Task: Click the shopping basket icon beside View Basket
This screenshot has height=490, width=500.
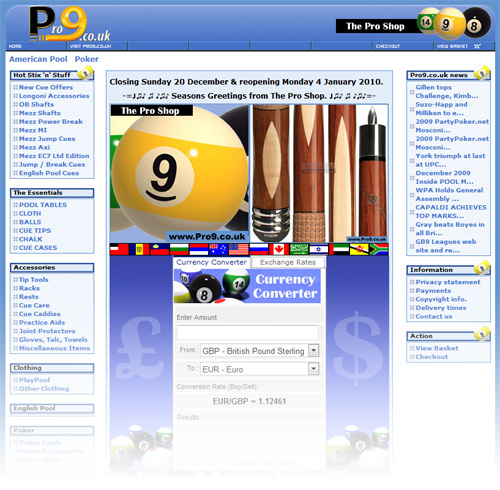Action: 477,46
